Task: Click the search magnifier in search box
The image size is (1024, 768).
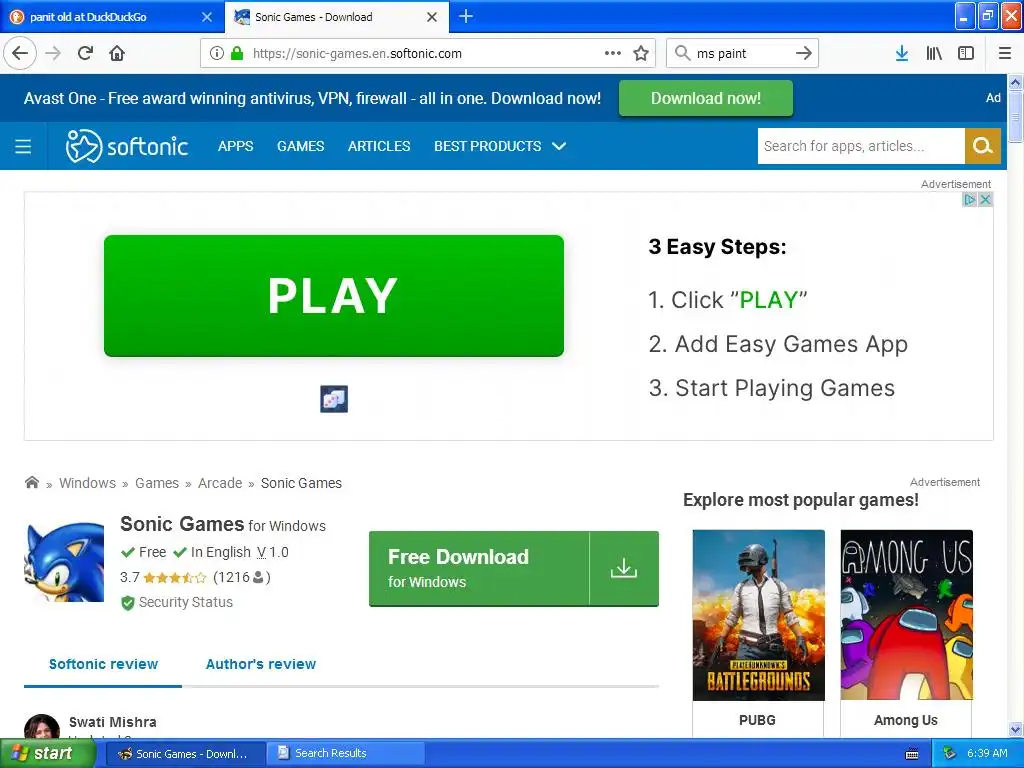Action: (x=682, y=53)
